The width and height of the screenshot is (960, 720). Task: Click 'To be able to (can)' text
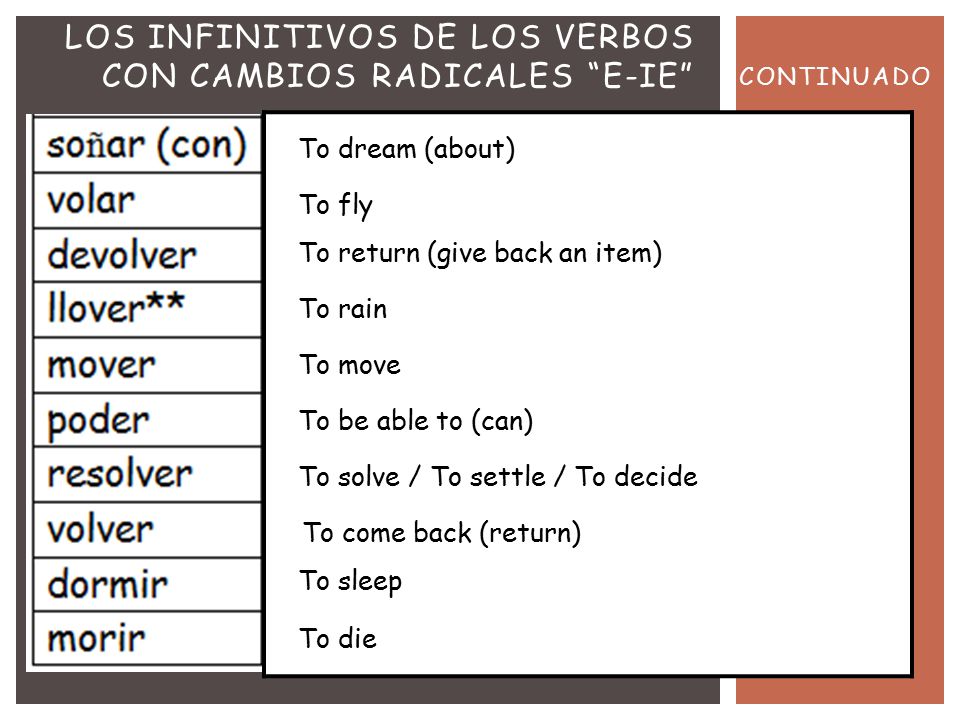coord(416,421)
